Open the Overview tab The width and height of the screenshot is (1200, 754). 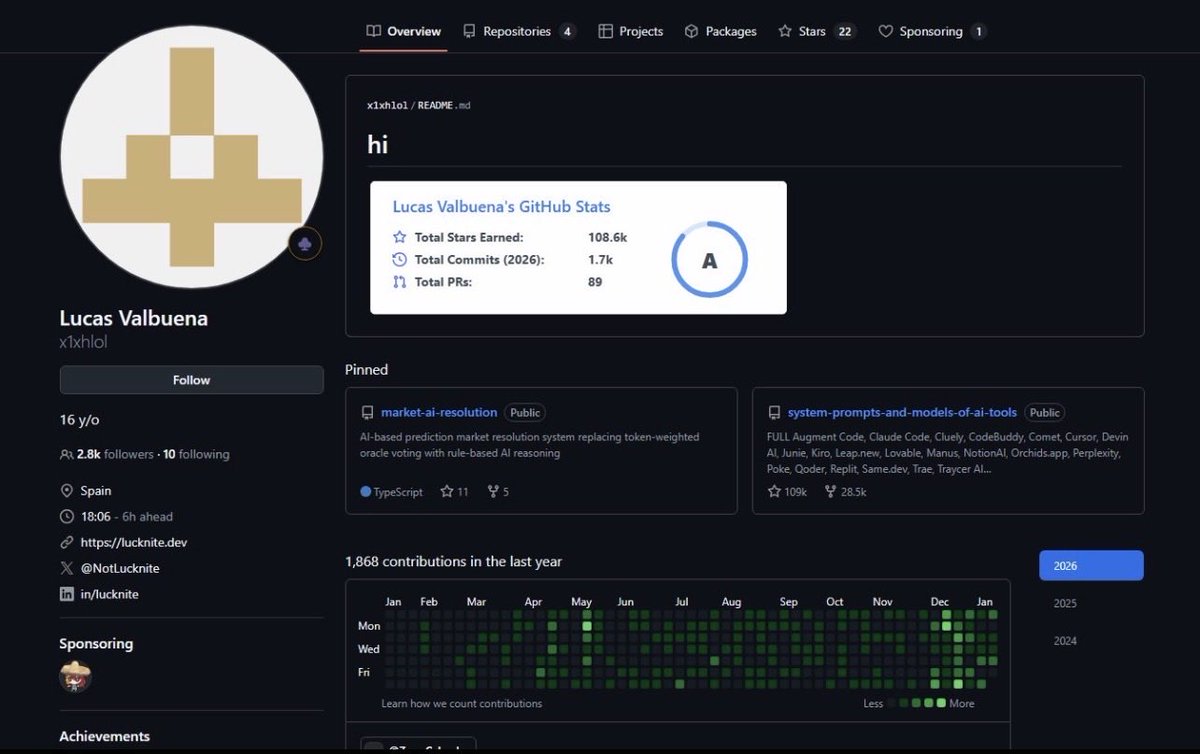403,31
